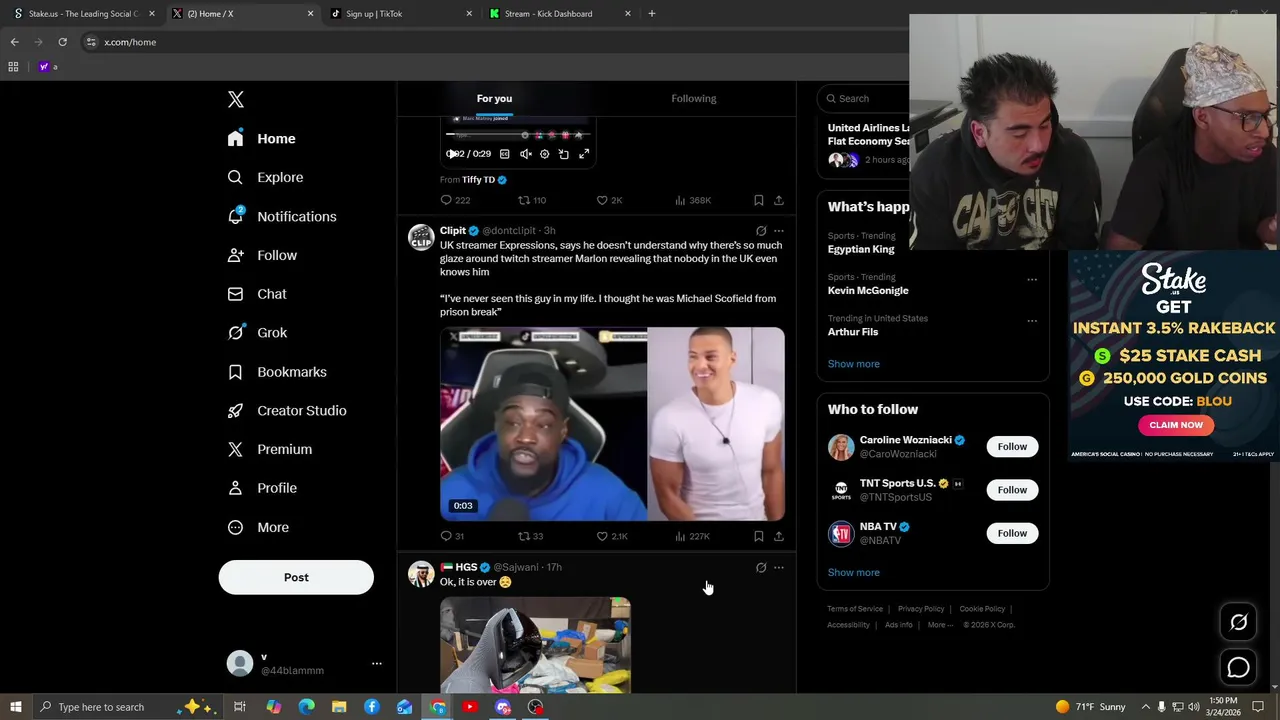The height and width of the screenshot is (720, 1280).
Task: Reload the page with browser refresh icon
Action: click(x=62, y=42)
